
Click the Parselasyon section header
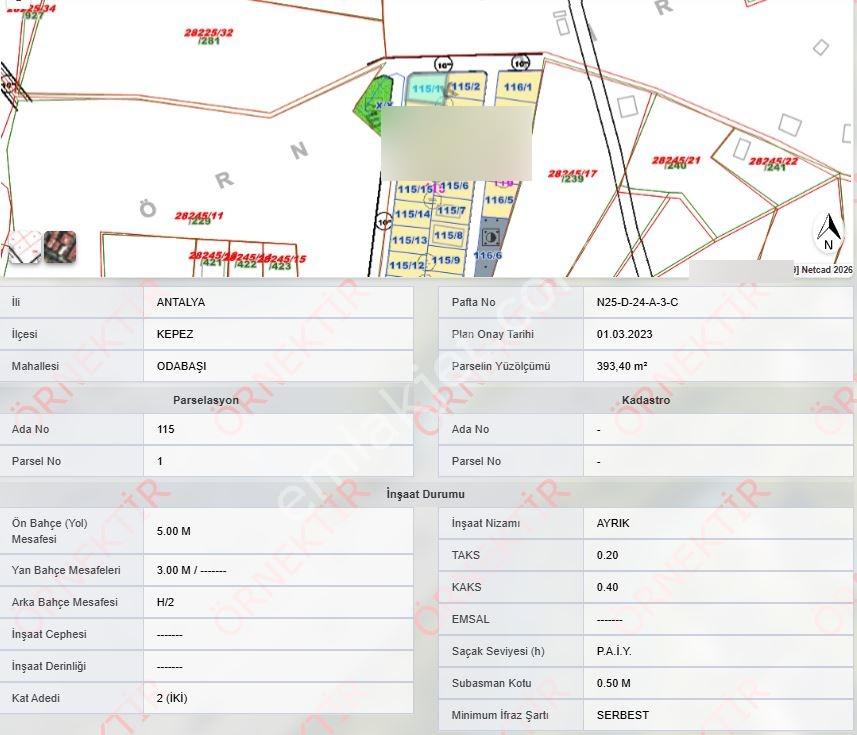206,400
